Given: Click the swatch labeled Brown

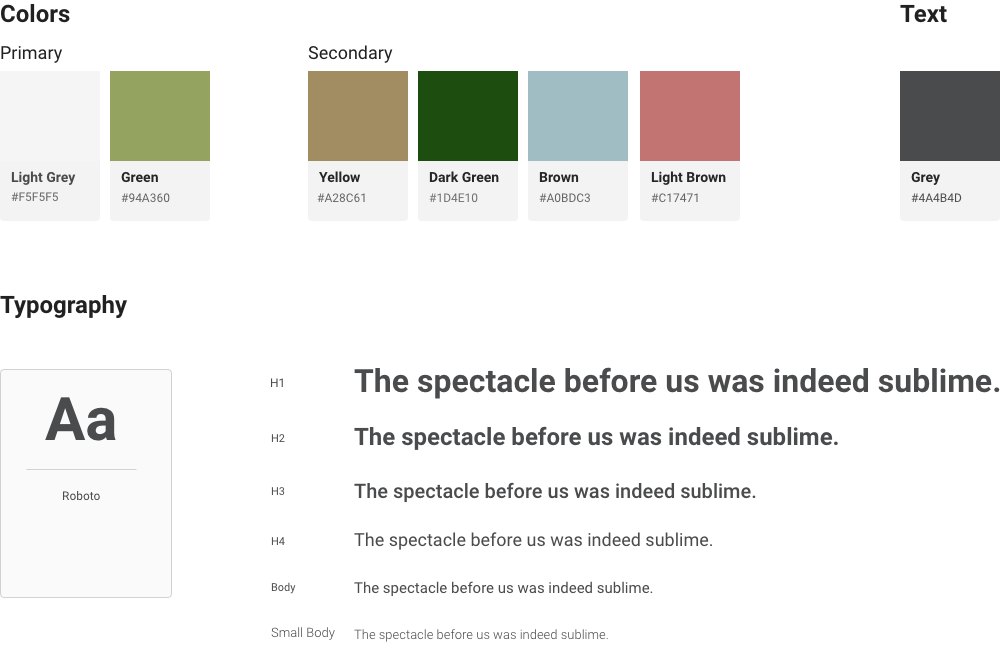Looking at the screenshot, I should pos(578,116).
